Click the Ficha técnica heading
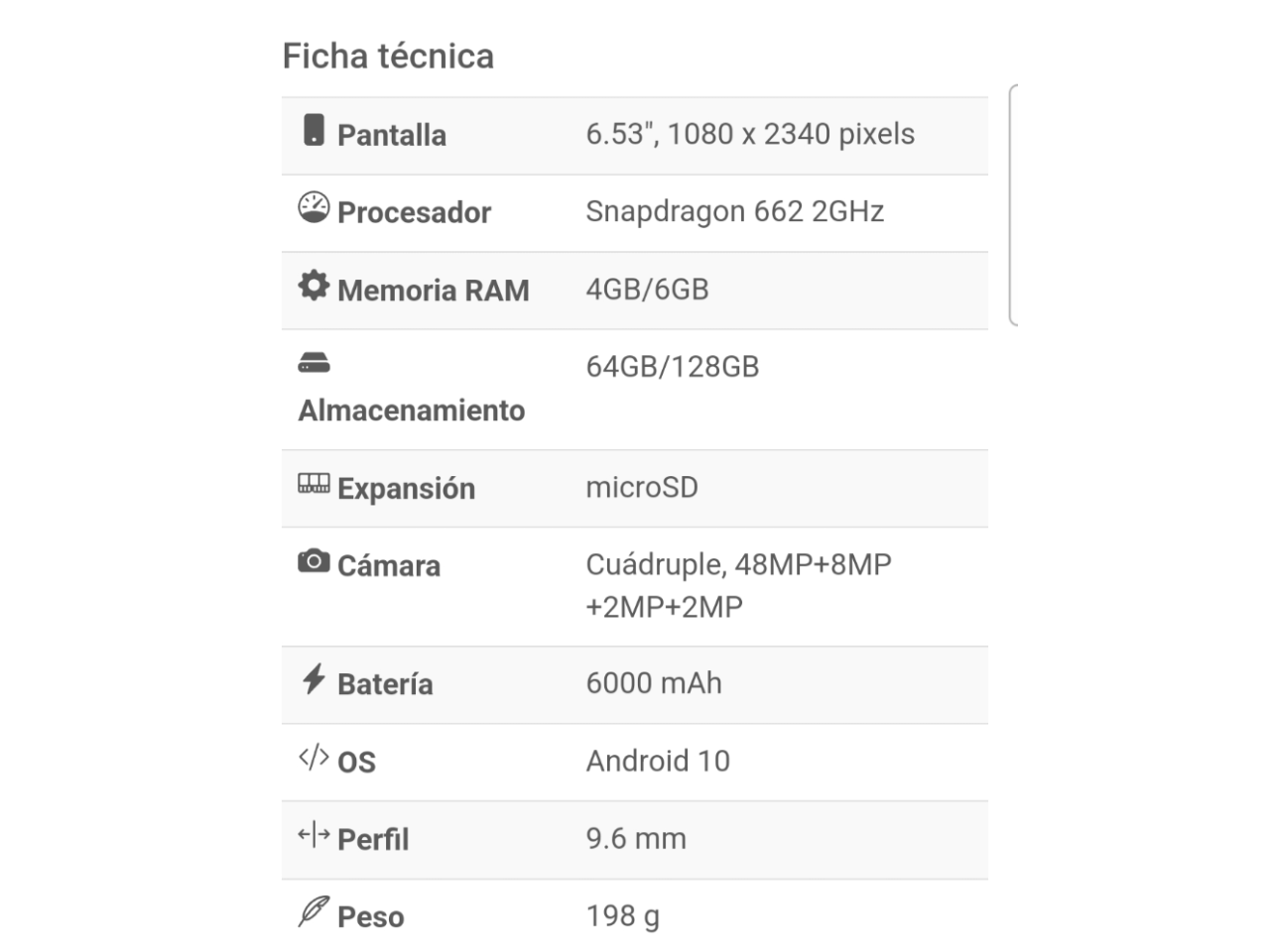1270x952 pixels. click(x=388, y=57)
